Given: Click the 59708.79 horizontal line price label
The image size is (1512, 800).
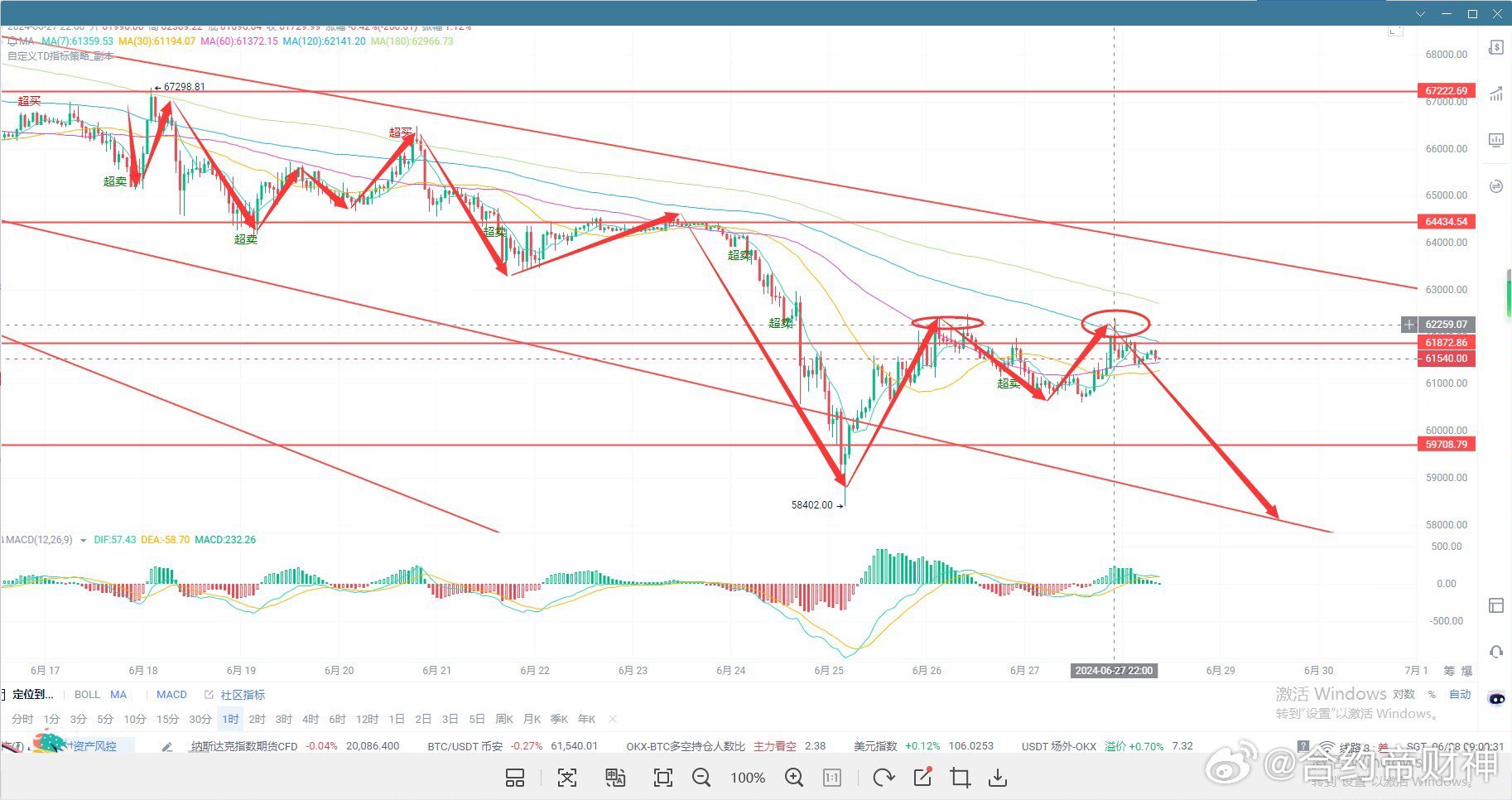Looking at the screenshot, I should coord(1447,445).
